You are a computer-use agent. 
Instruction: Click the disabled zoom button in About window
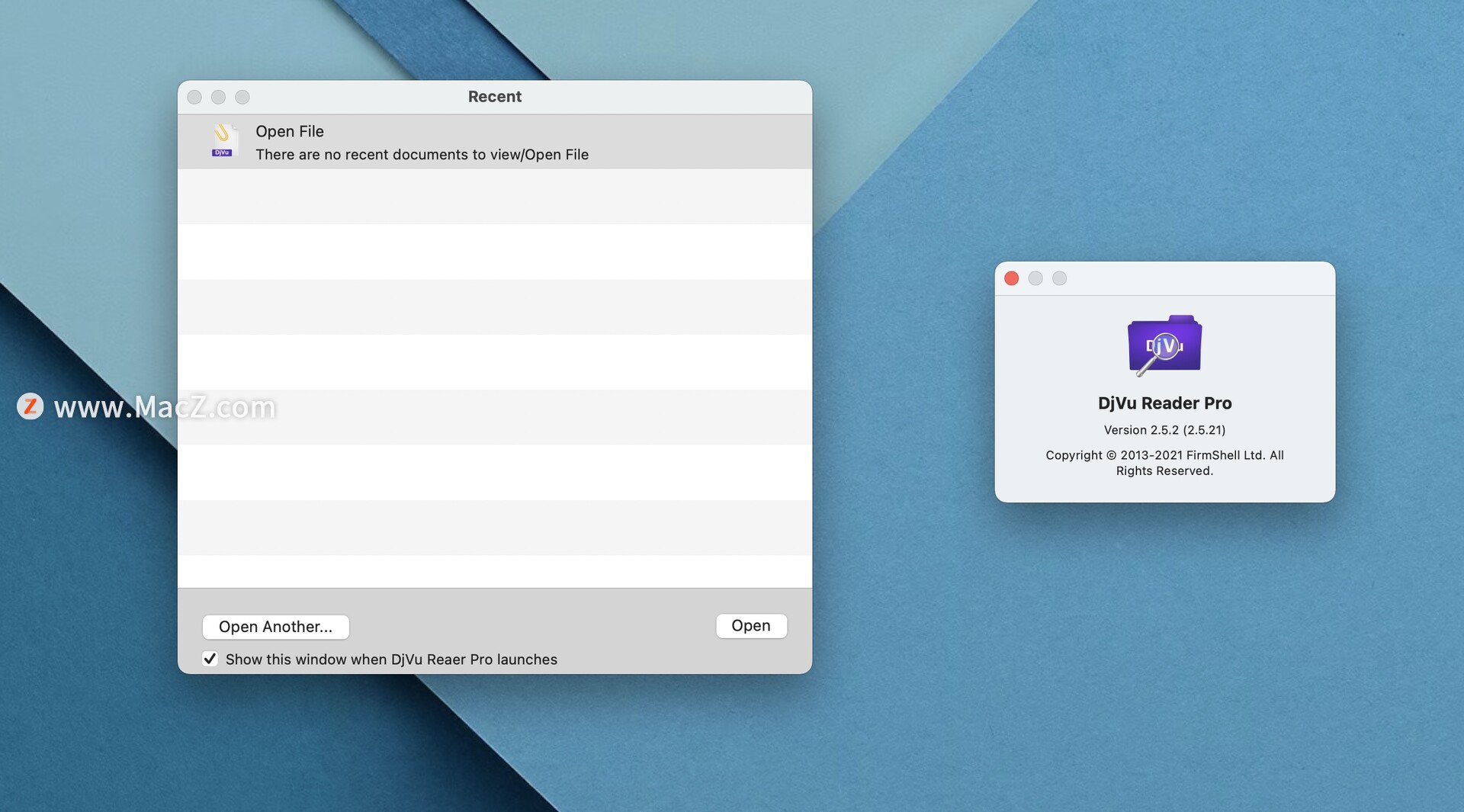[x=1060, y=278]
